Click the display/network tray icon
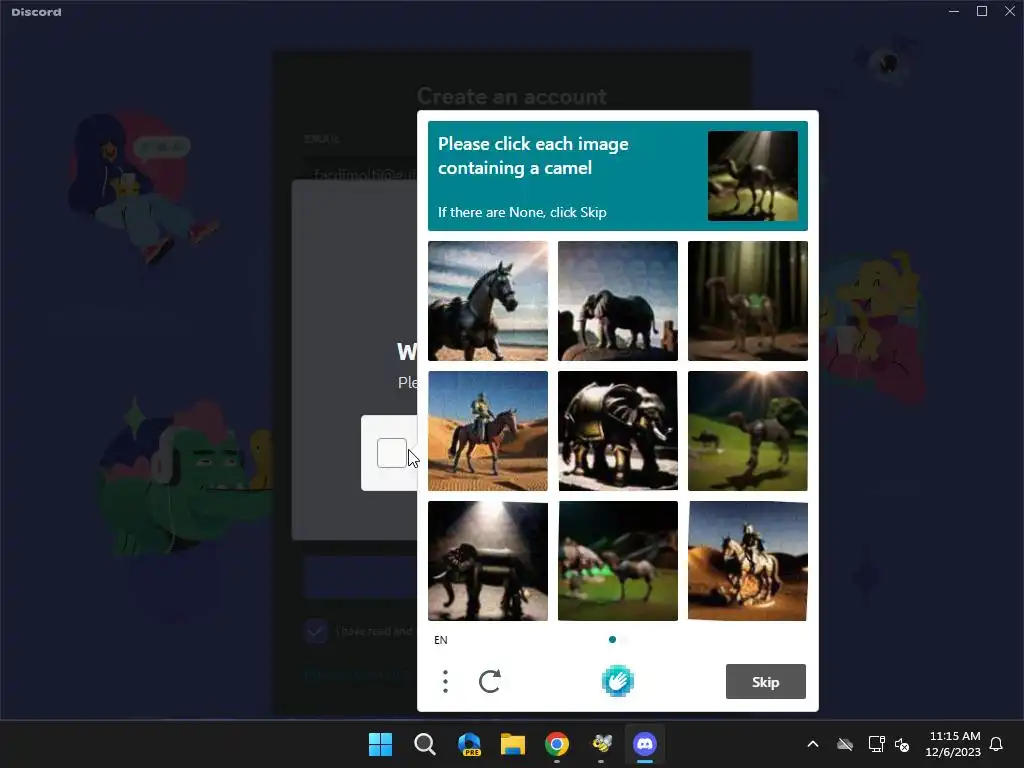 coord(876,744)
